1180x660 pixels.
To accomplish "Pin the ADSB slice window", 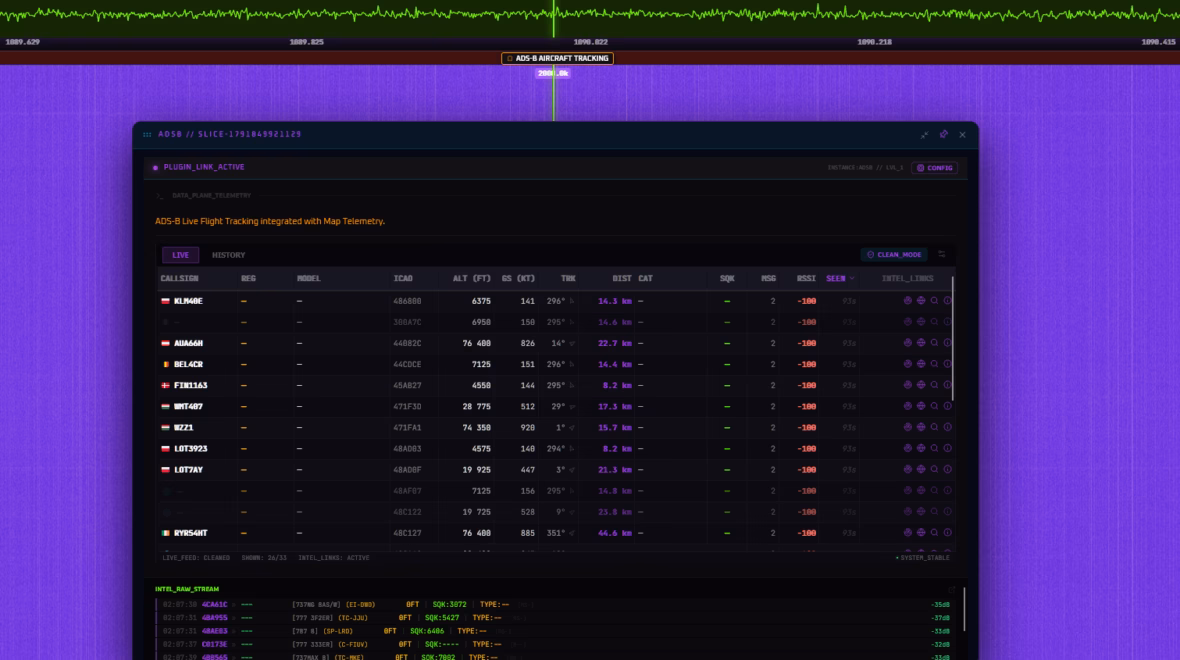I will 944,135.
